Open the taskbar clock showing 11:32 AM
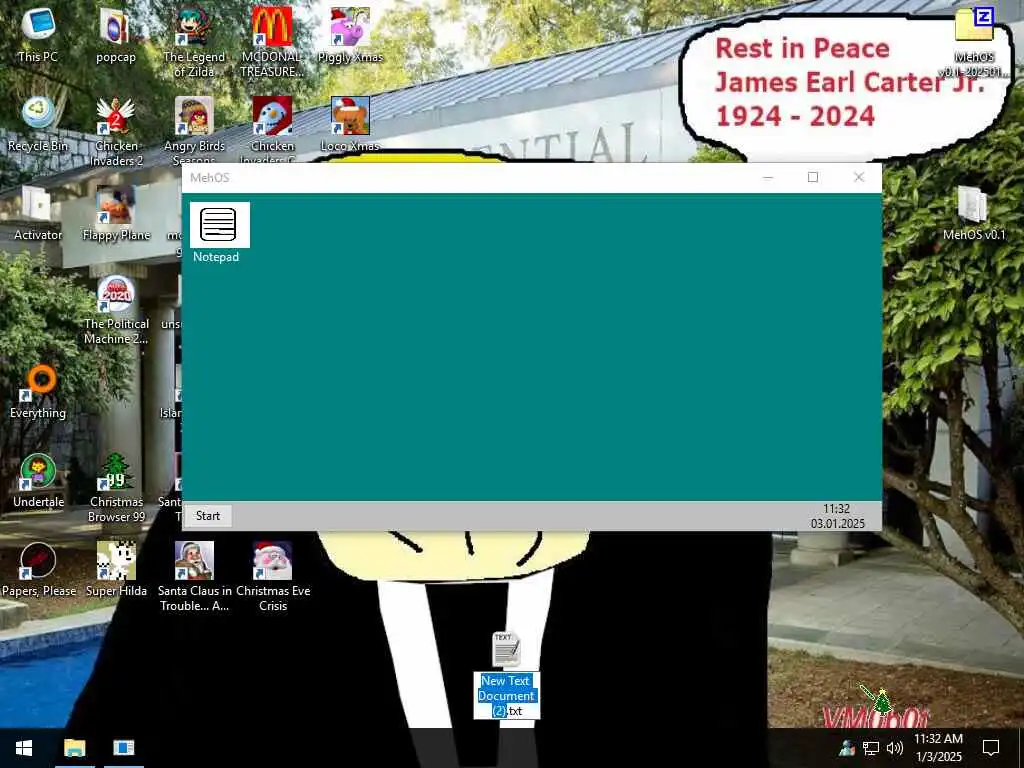 click(938, 748)
